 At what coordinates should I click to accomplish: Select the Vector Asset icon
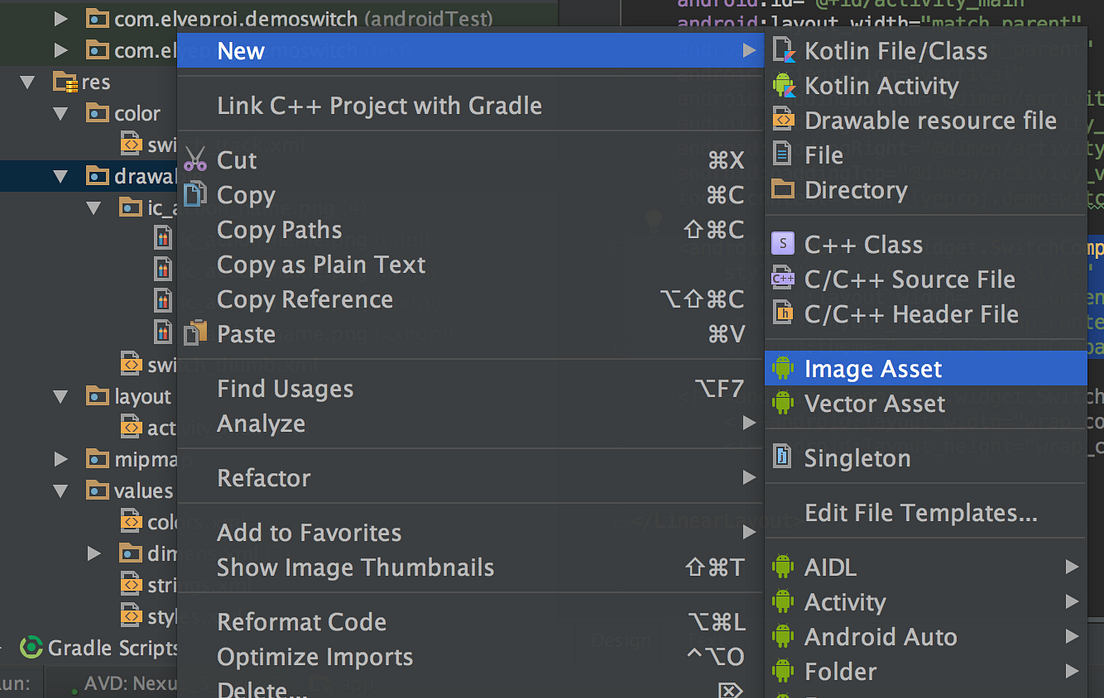[785, 403]
